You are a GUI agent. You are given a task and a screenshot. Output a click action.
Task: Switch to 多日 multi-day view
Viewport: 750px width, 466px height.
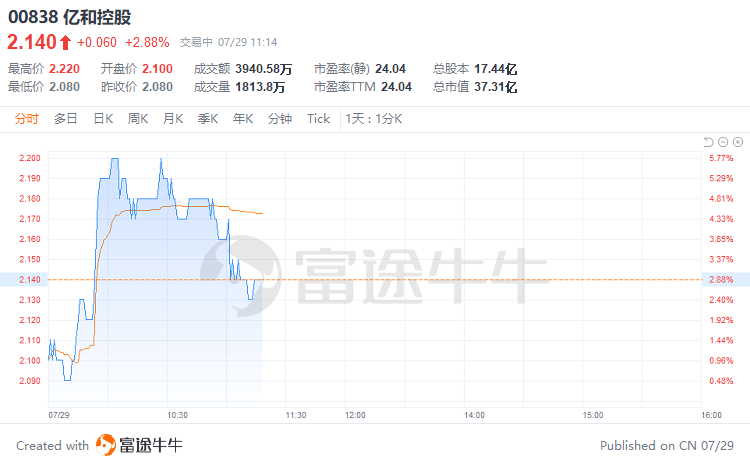(65, 118)
